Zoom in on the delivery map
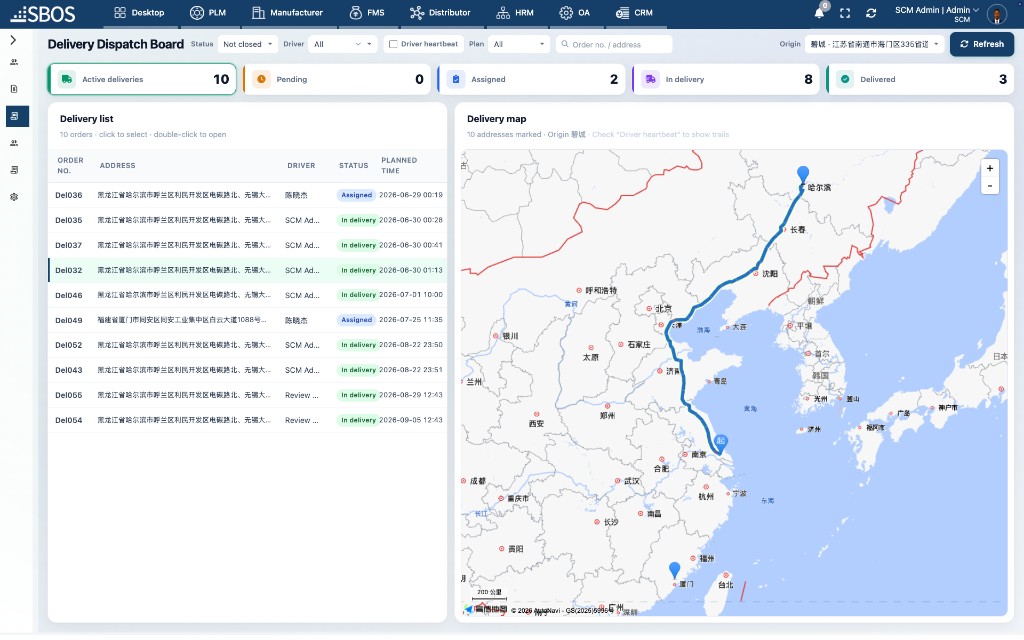 click(x=990, y=168)
